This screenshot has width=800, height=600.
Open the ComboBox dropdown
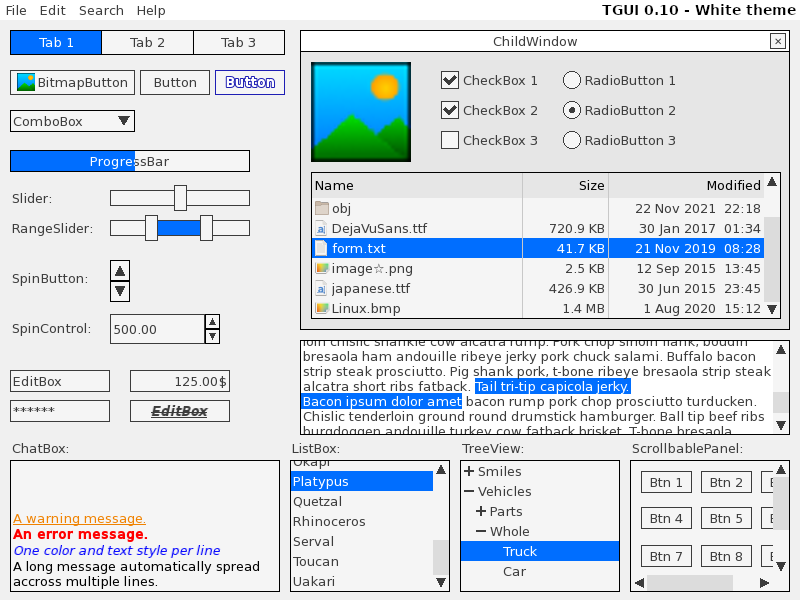click(x=123, y=120)
